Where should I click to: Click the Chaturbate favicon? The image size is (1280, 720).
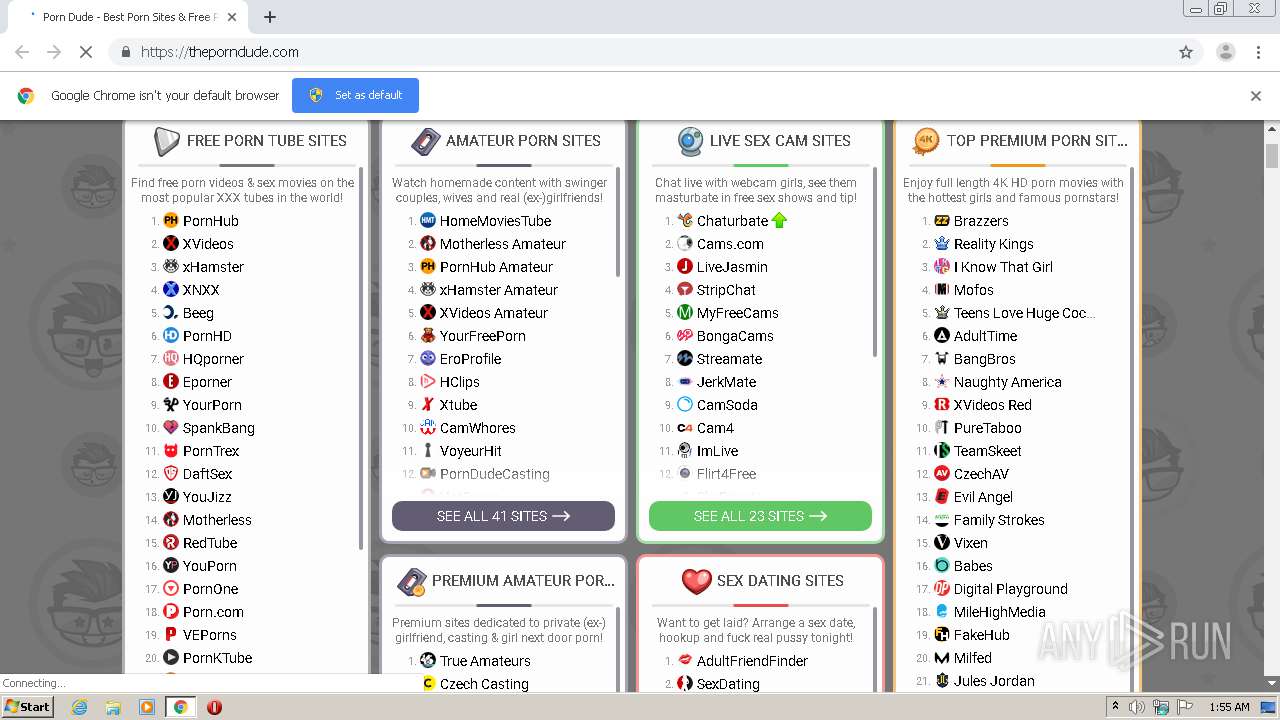[685, 221]
